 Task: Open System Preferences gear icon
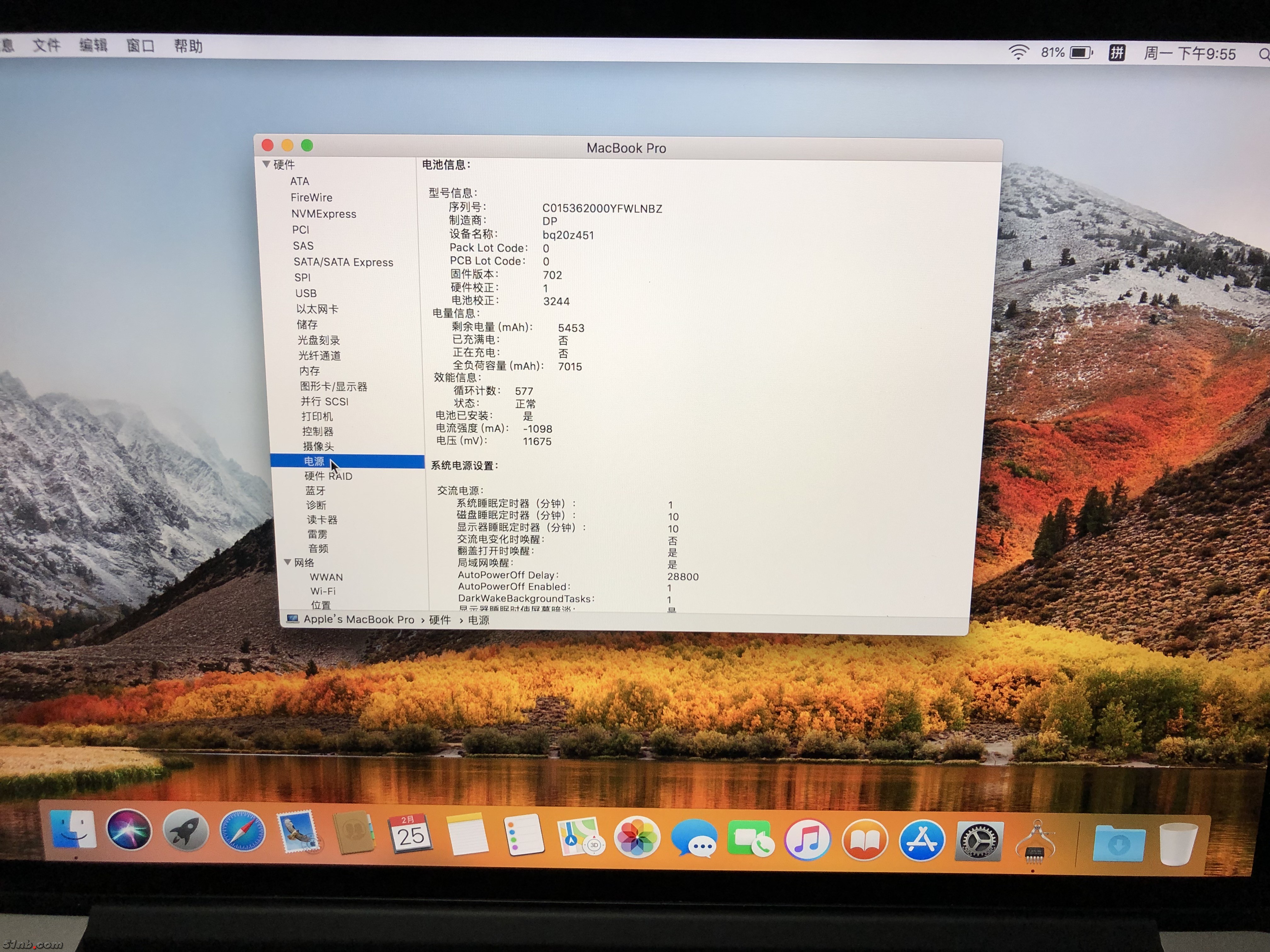coord(979,842)
